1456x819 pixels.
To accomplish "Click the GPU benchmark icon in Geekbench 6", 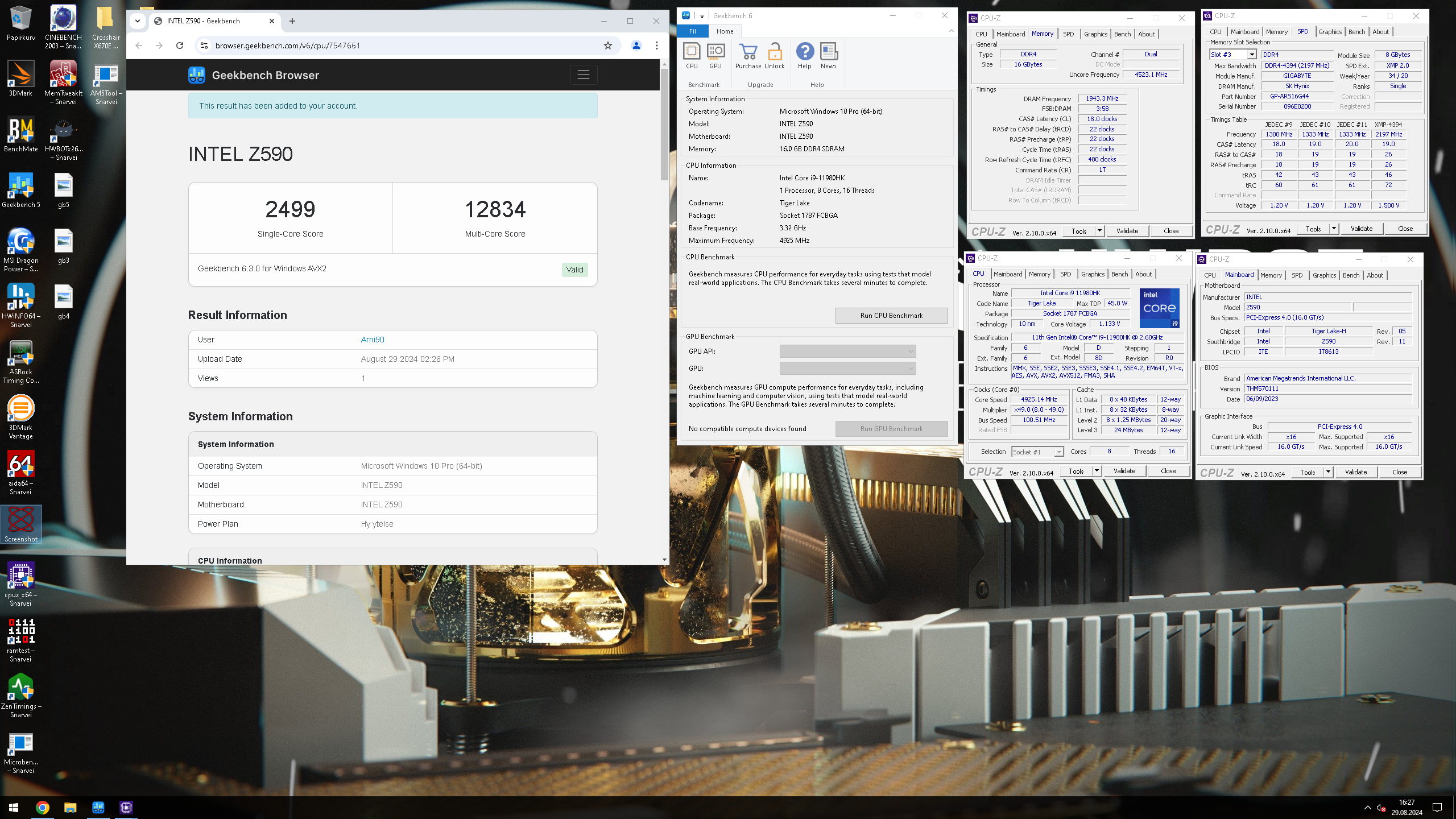I will (715, 56).
